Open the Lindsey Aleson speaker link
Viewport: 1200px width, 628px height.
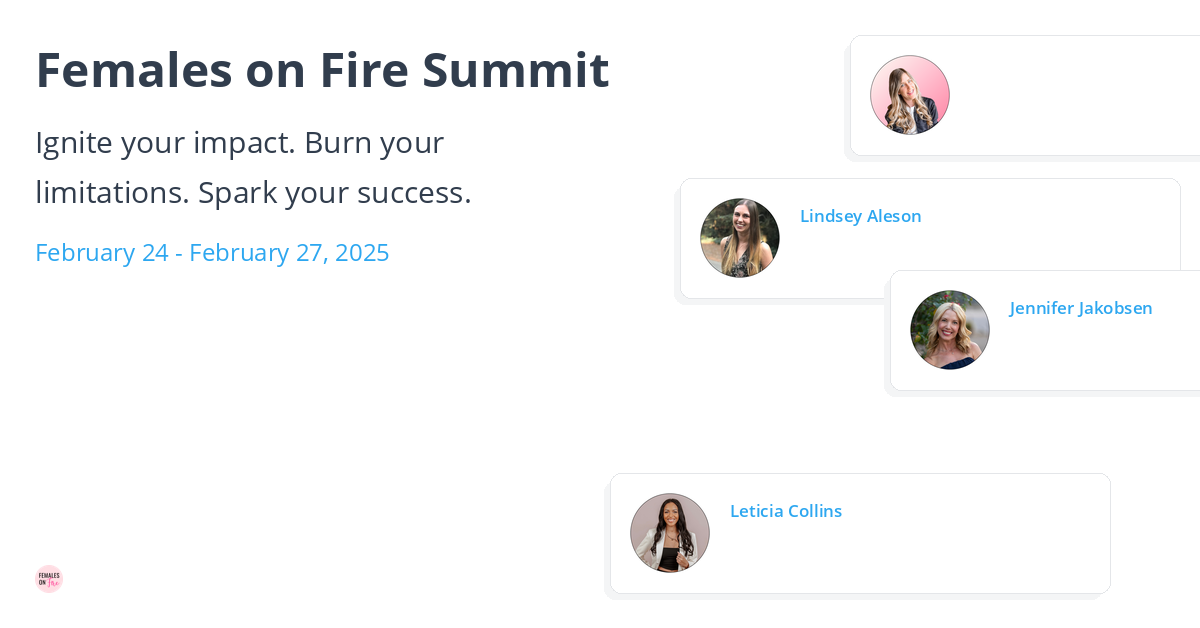click(x=860, y=216)
